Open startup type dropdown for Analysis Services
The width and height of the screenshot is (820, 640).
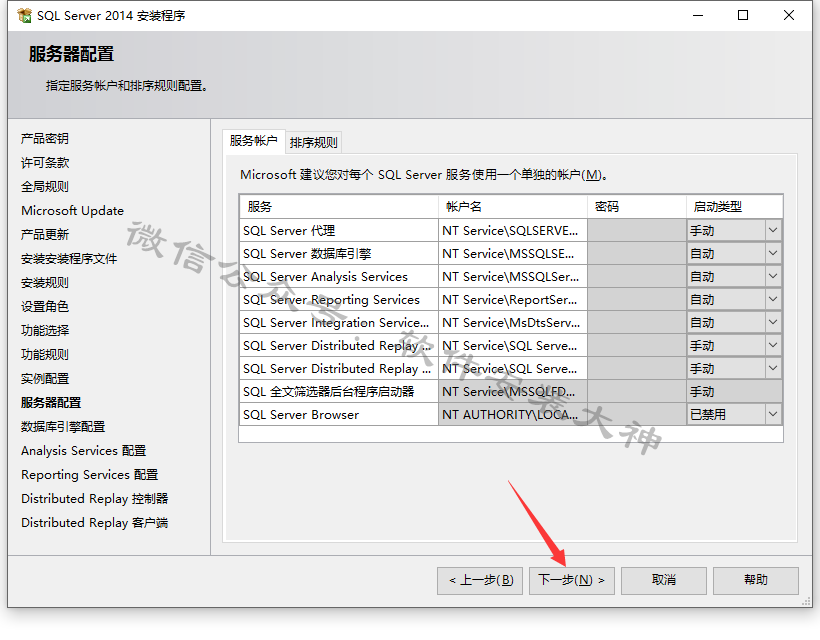click(x=773, y=276)
